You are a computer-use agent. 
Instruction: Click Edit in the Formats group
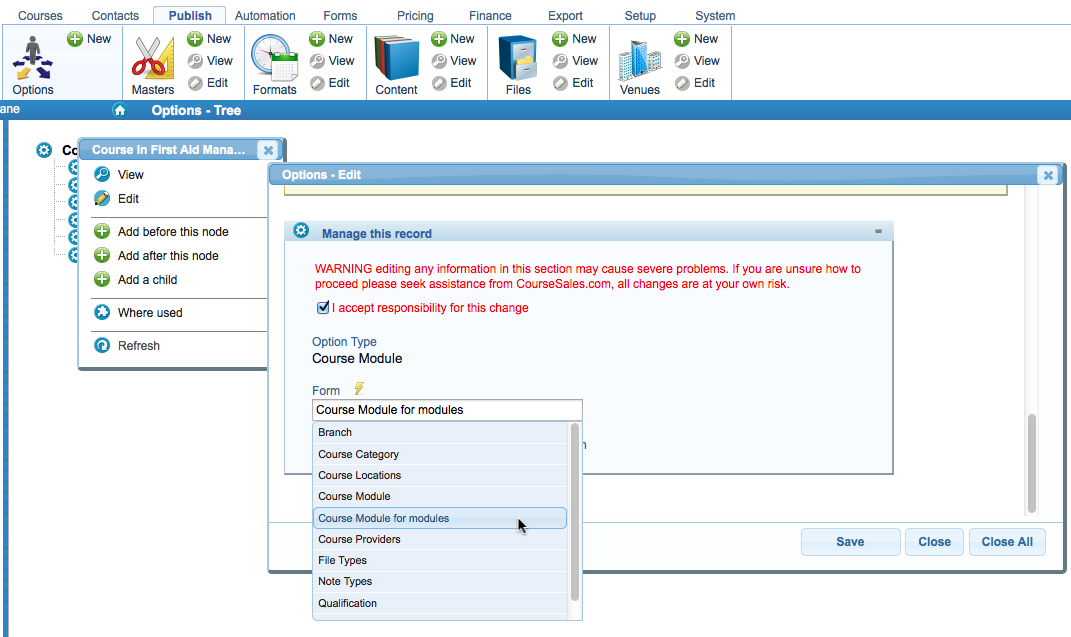tap(330, 83)
